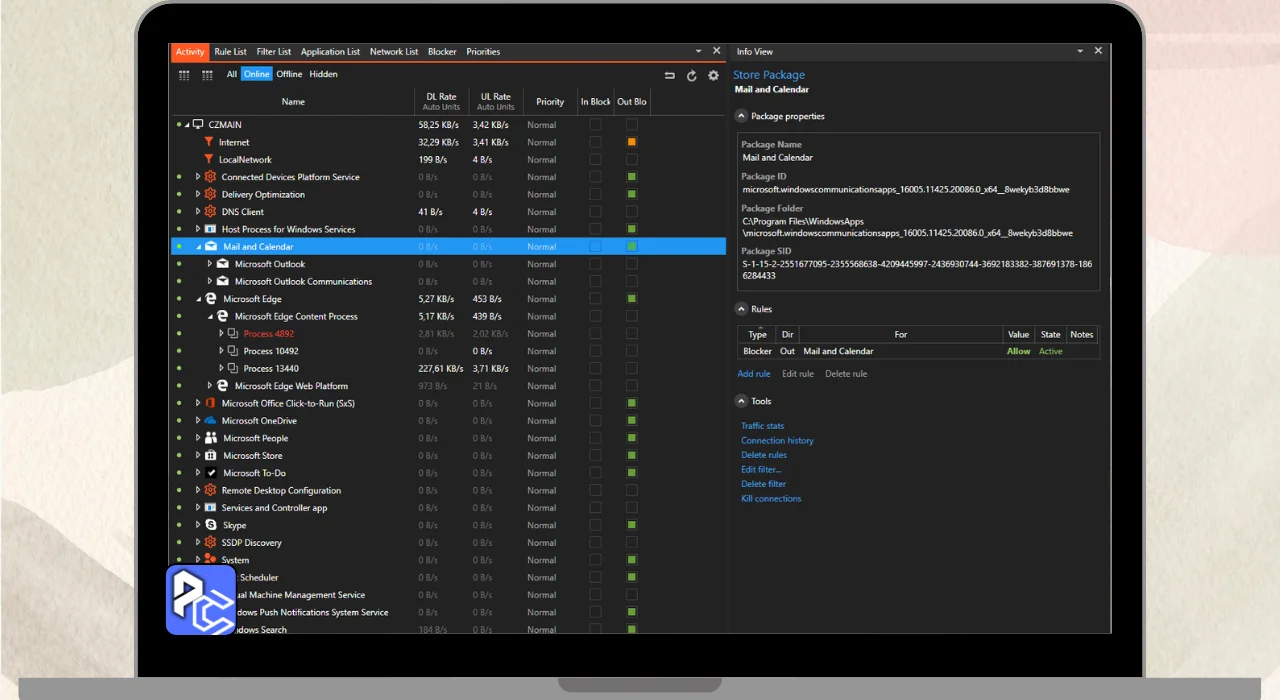Toggle Out Block checkbox for Microsoft Edge

[632, 299]
